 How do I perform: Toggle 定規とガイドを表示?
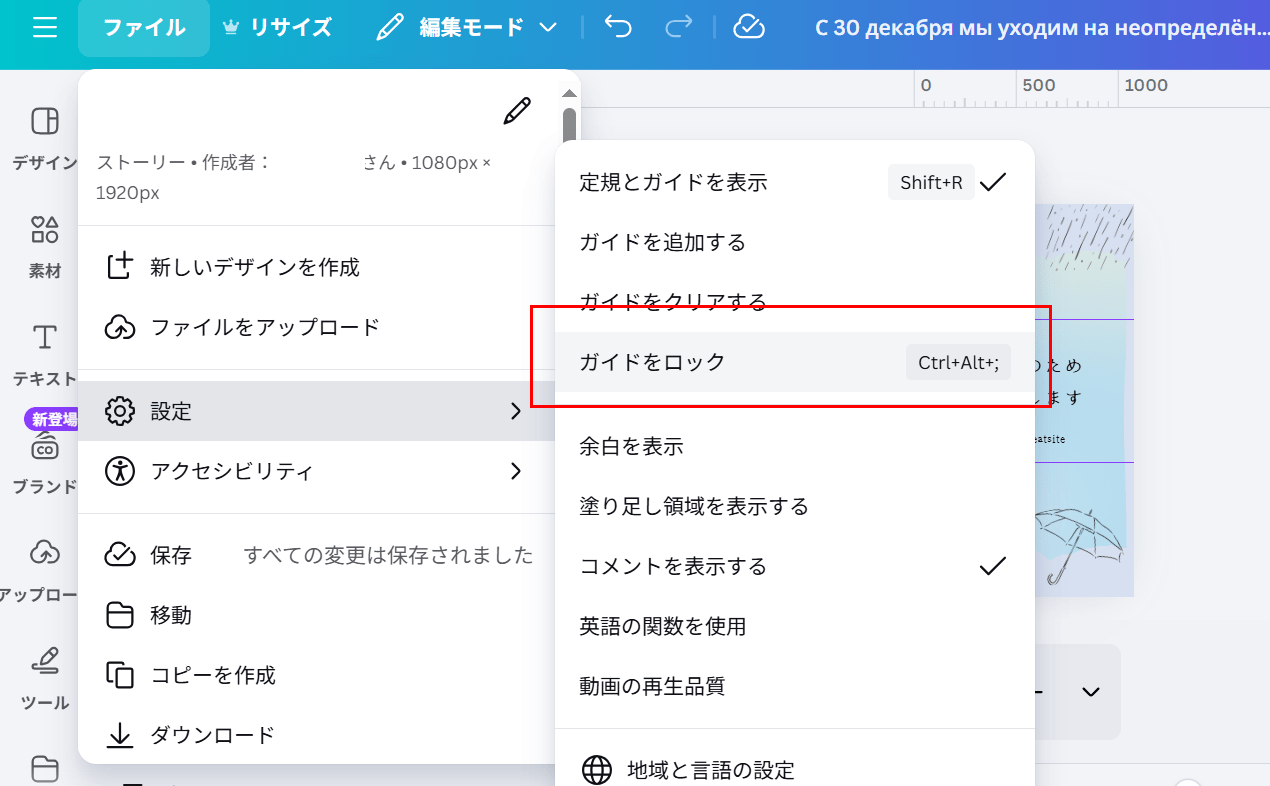pyautogui.click(x=795, y=182)
